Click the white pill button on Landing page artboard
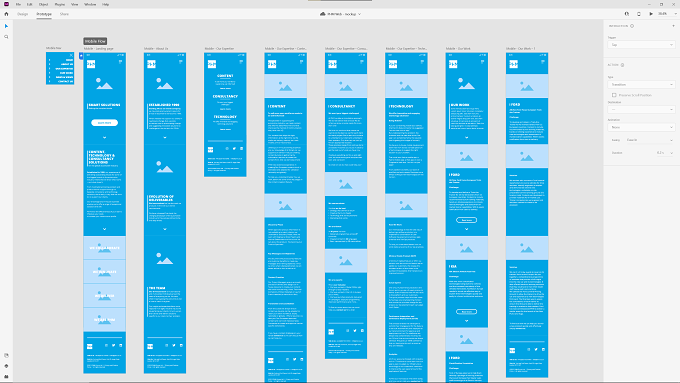 105,123
